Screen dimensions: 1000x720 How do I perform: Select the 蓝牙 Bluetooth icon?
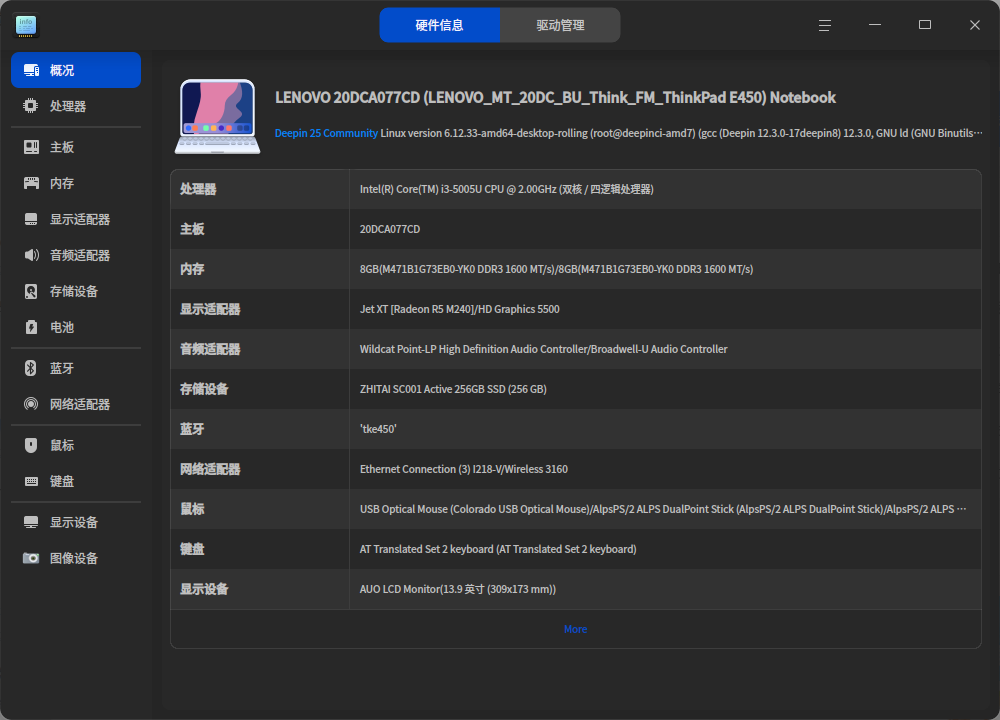[31, 368]
